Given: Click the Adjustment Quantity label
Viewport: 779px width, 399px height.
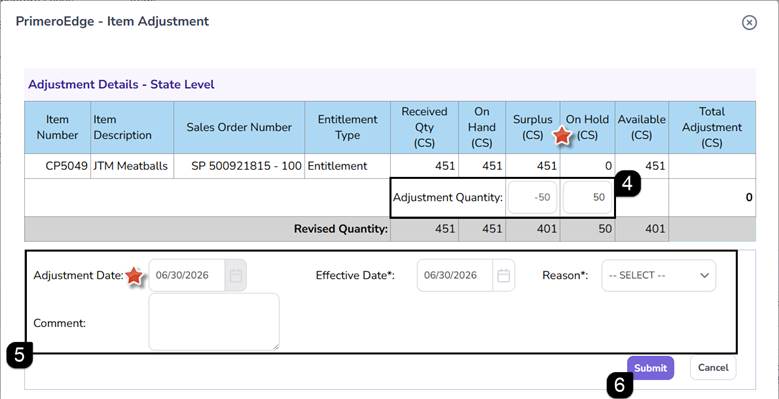Looking at the screenshot, I should (448, 197).
